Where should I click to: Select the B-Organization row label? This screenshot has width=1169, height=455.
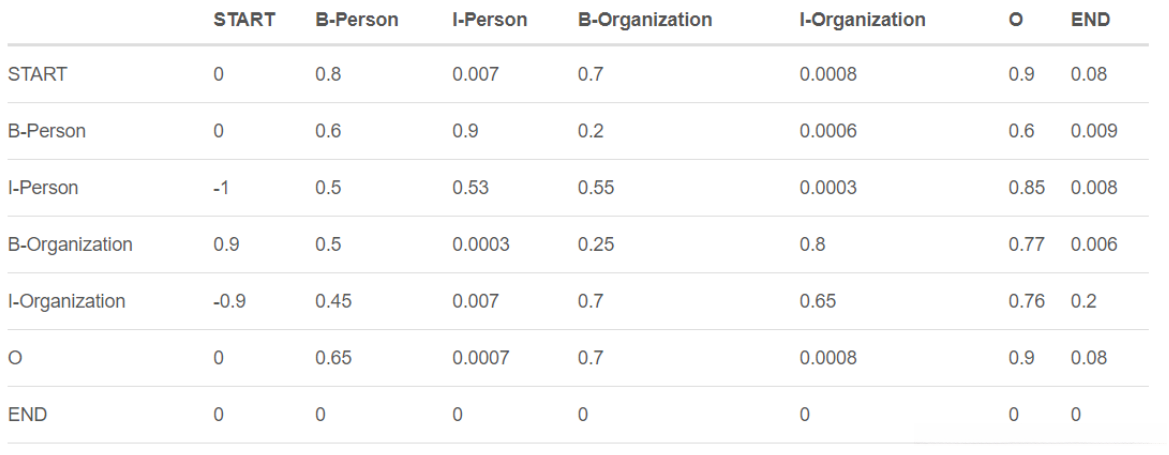pos(70,245)
